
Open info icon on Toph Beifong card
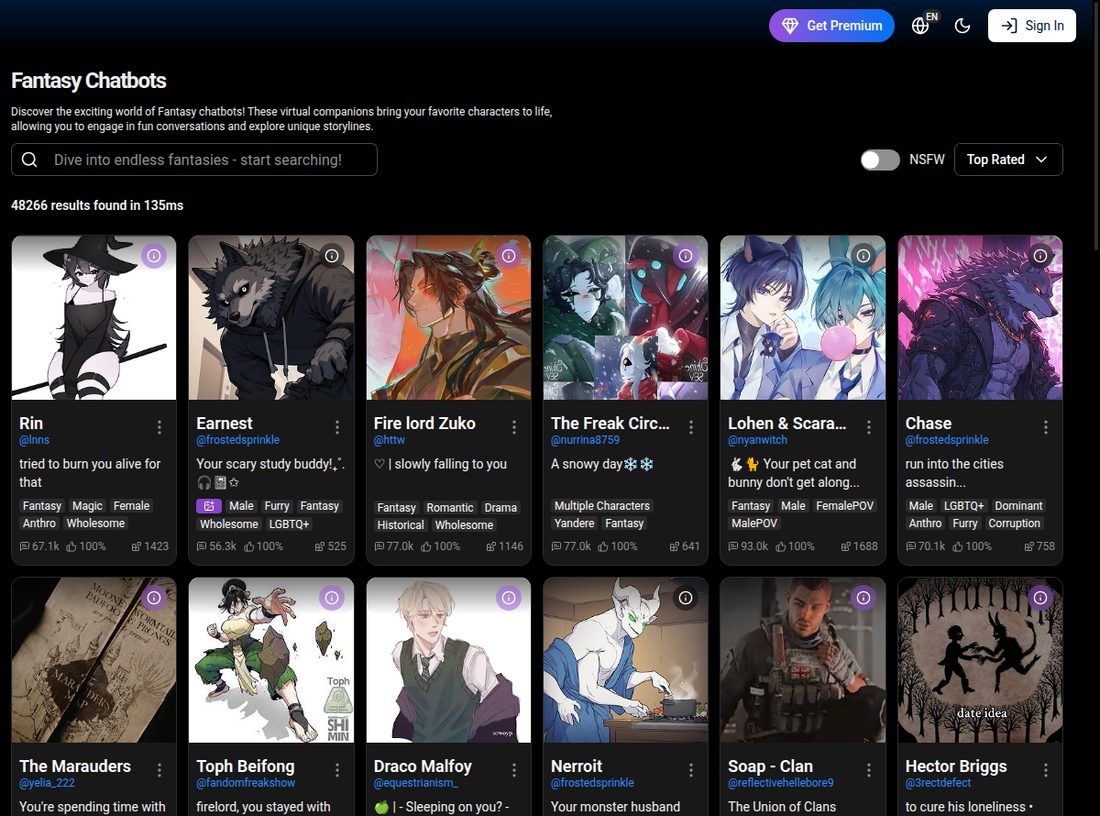point(332,598)
